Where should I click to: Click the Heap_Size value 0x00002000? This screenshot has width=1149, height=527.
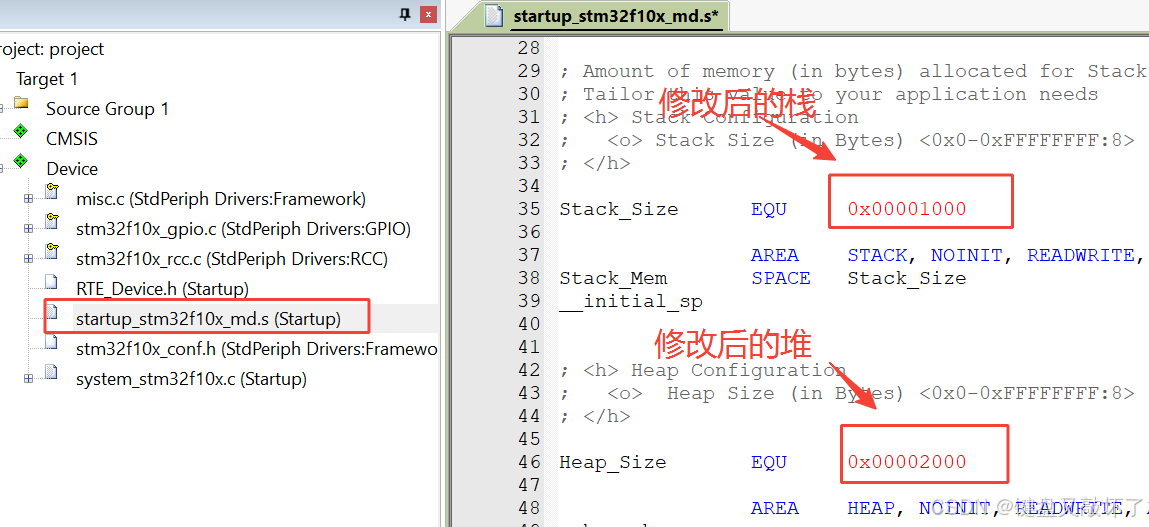[x=907, y=462]
